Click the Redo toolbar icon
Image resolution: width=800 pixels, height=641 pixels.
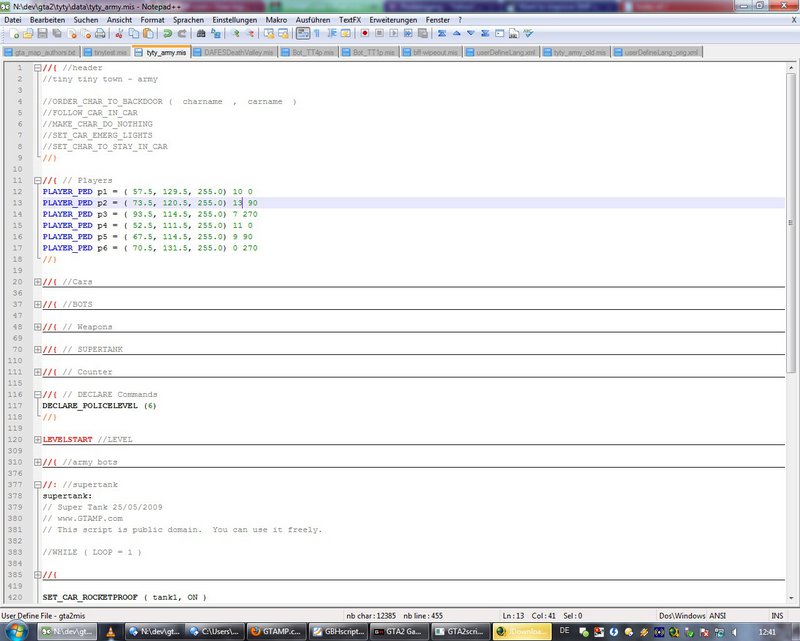click(x=183, y=33)
